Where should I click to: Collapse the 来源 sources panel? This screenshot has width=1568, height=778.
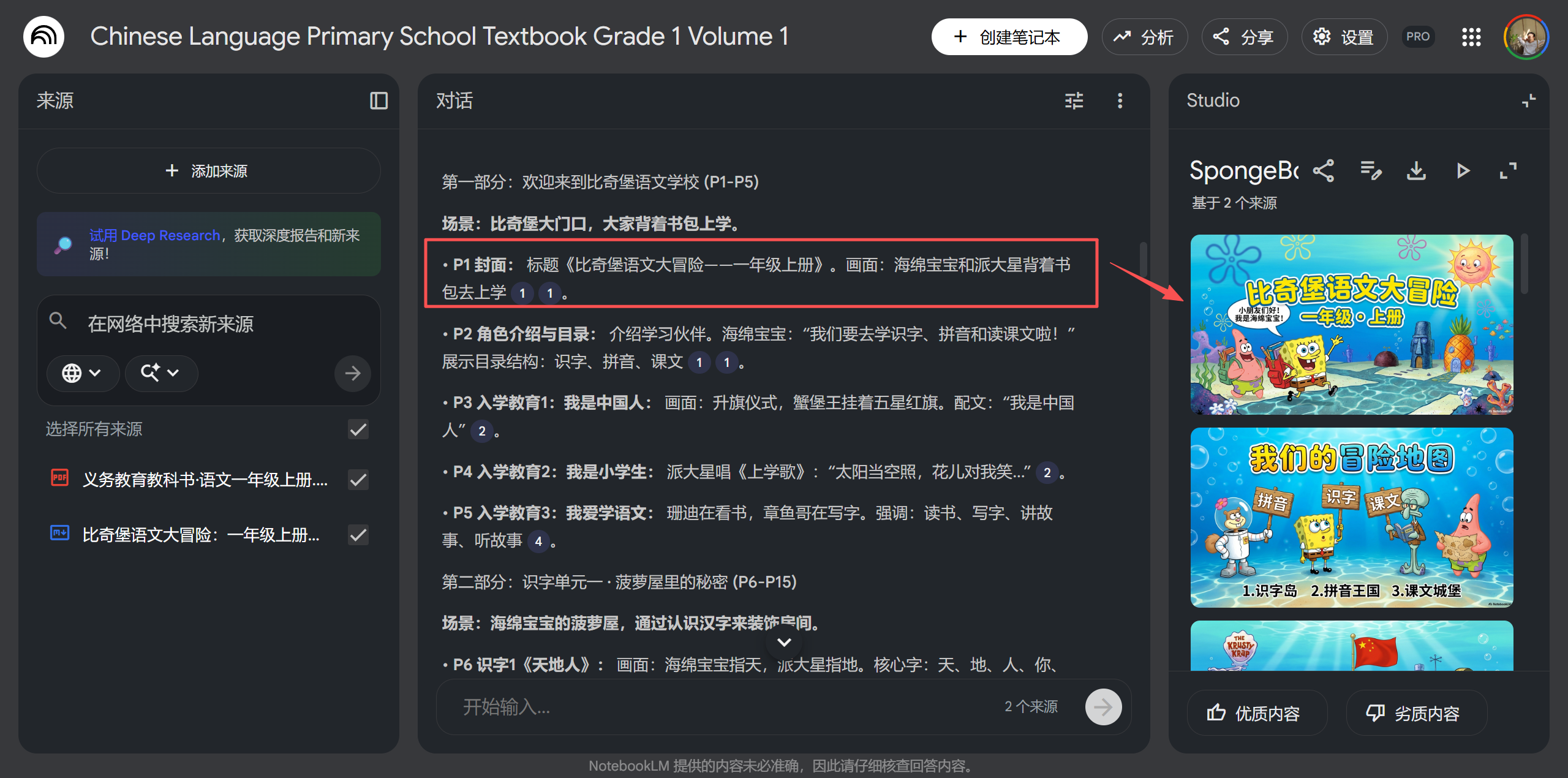pyautogui.click(x=379, y=100)
